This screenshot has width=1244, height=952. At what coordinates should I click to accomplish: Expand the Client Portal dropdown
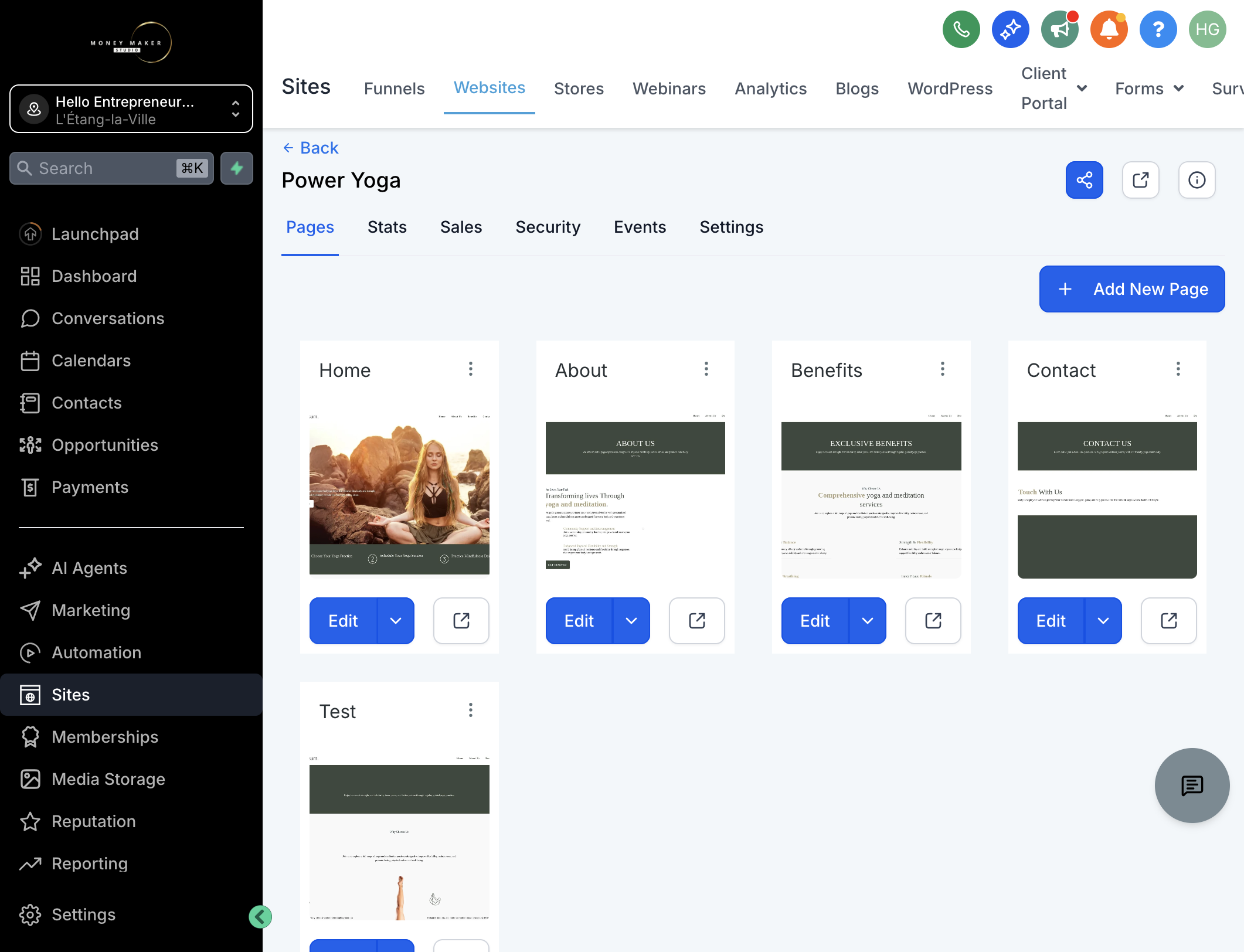(x=1083, y=88)
